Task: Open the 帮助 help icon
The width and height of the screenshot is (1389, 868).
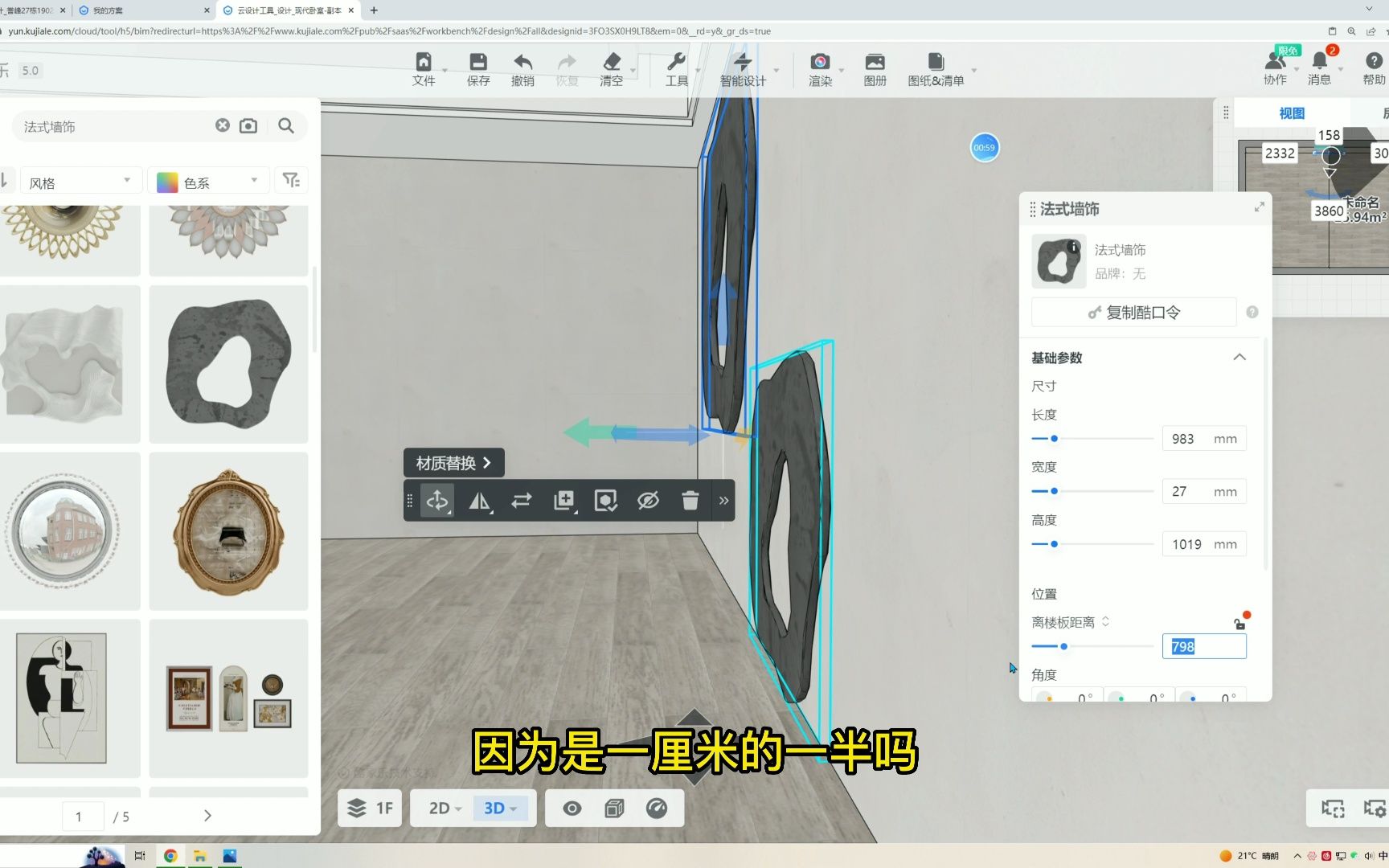Action: coord(1374,69)
